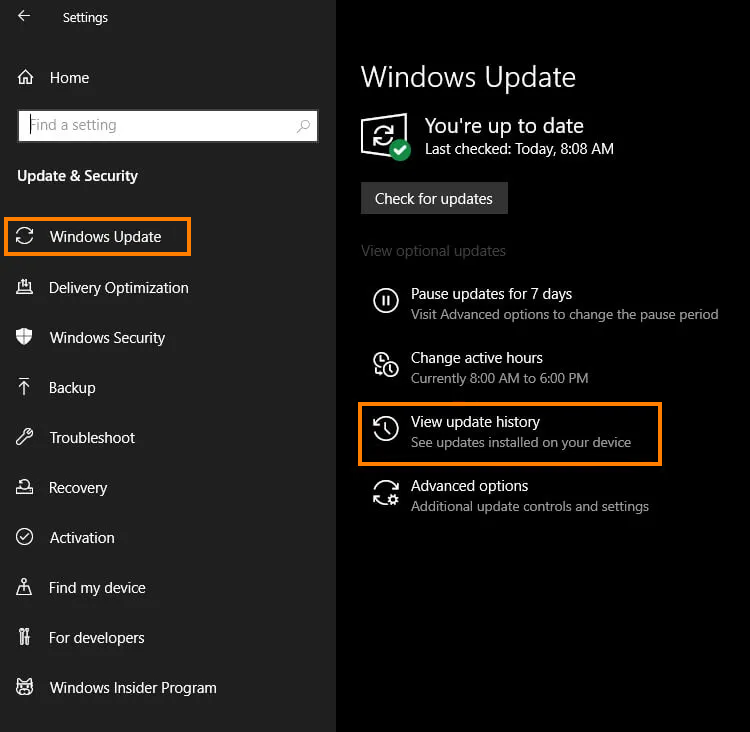The image size is (750, 732).
Task: Click the Windows Update page title
Action: 468,78
